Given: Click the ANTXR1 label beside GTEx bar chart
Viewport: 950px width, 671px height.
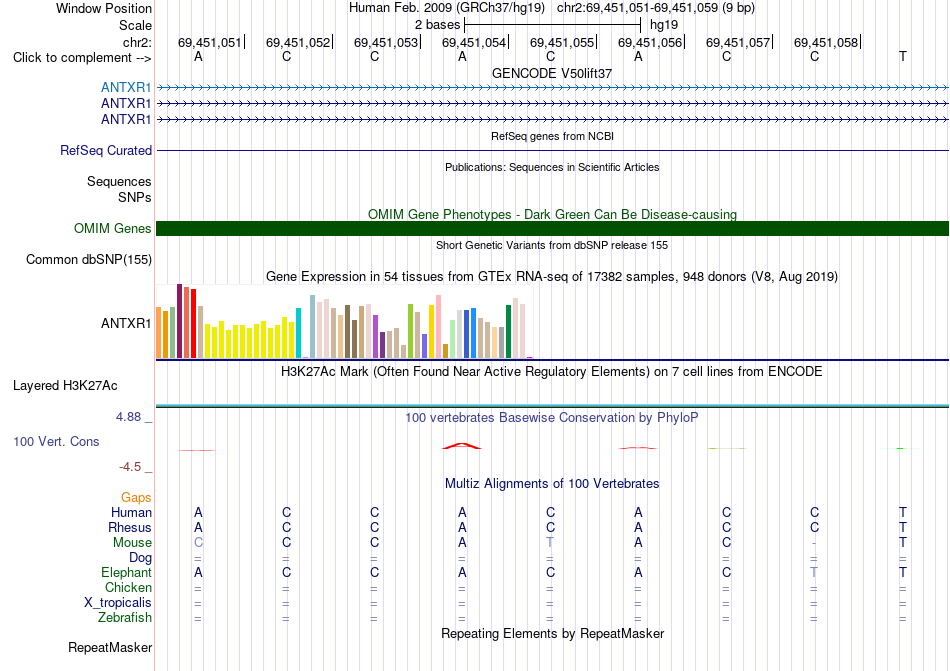Looking at the screenshot, I should click(125, 323).
